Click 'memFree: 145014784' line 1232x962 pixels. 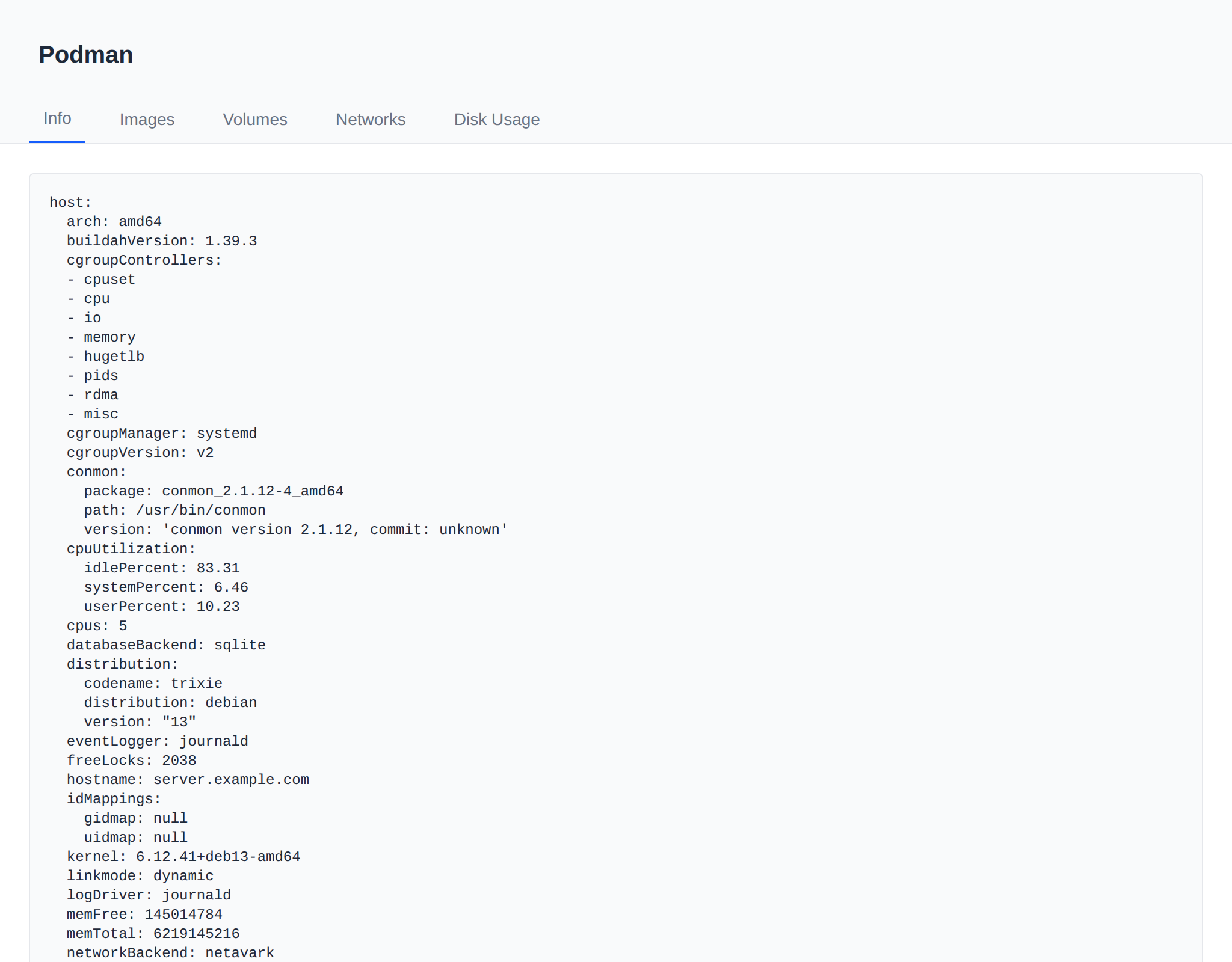(x=144, y=915)
